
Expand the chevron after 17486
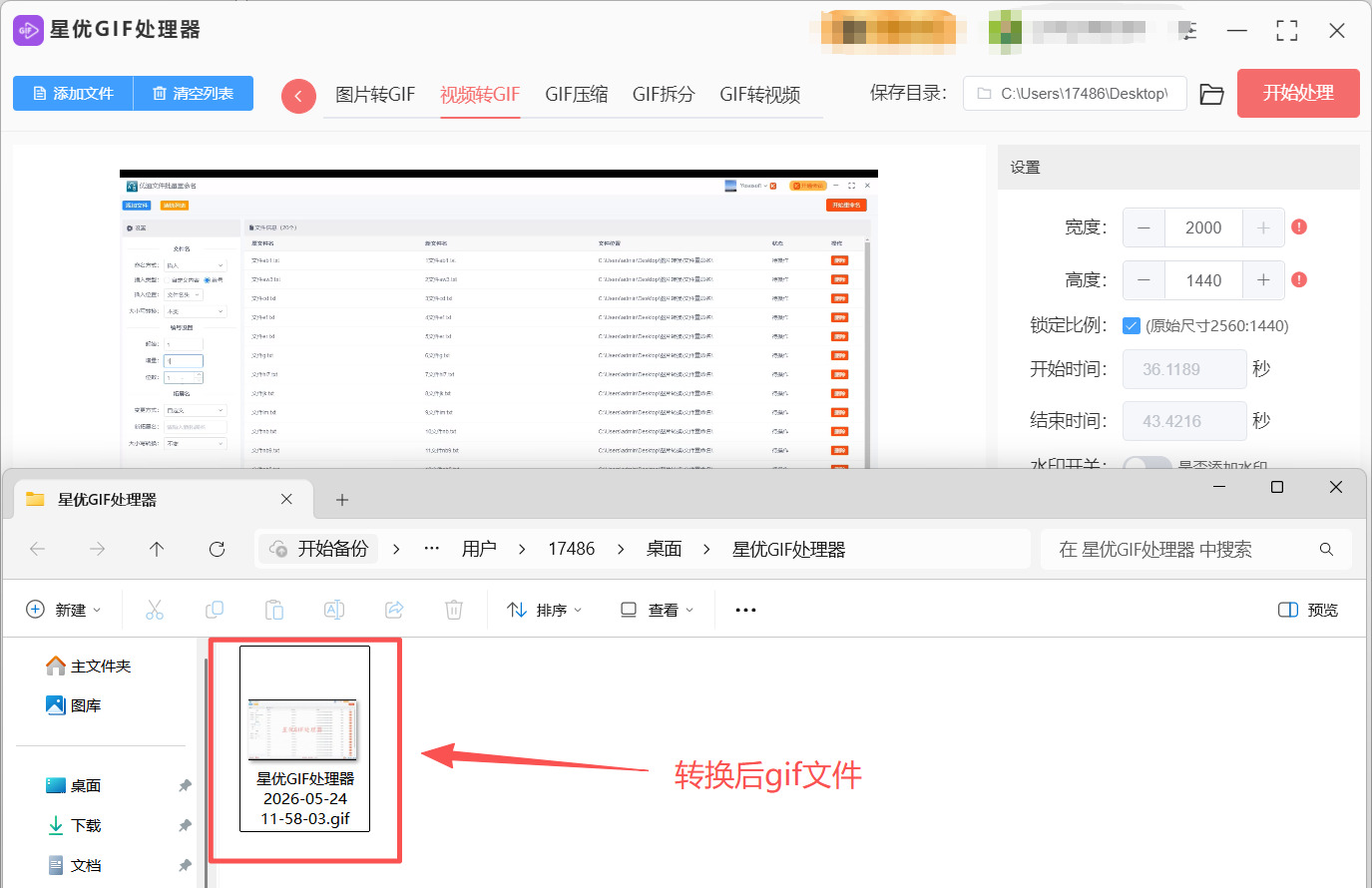pyautogui.click(x=621, y=549)
